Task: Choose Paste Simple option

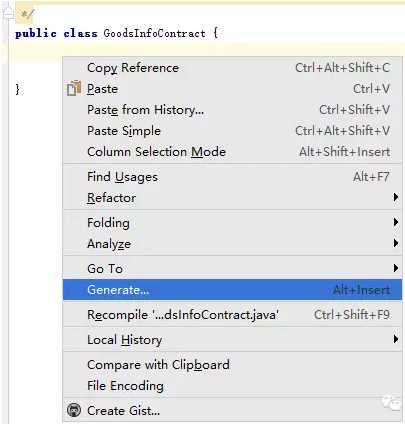Action: pos(232,131)
